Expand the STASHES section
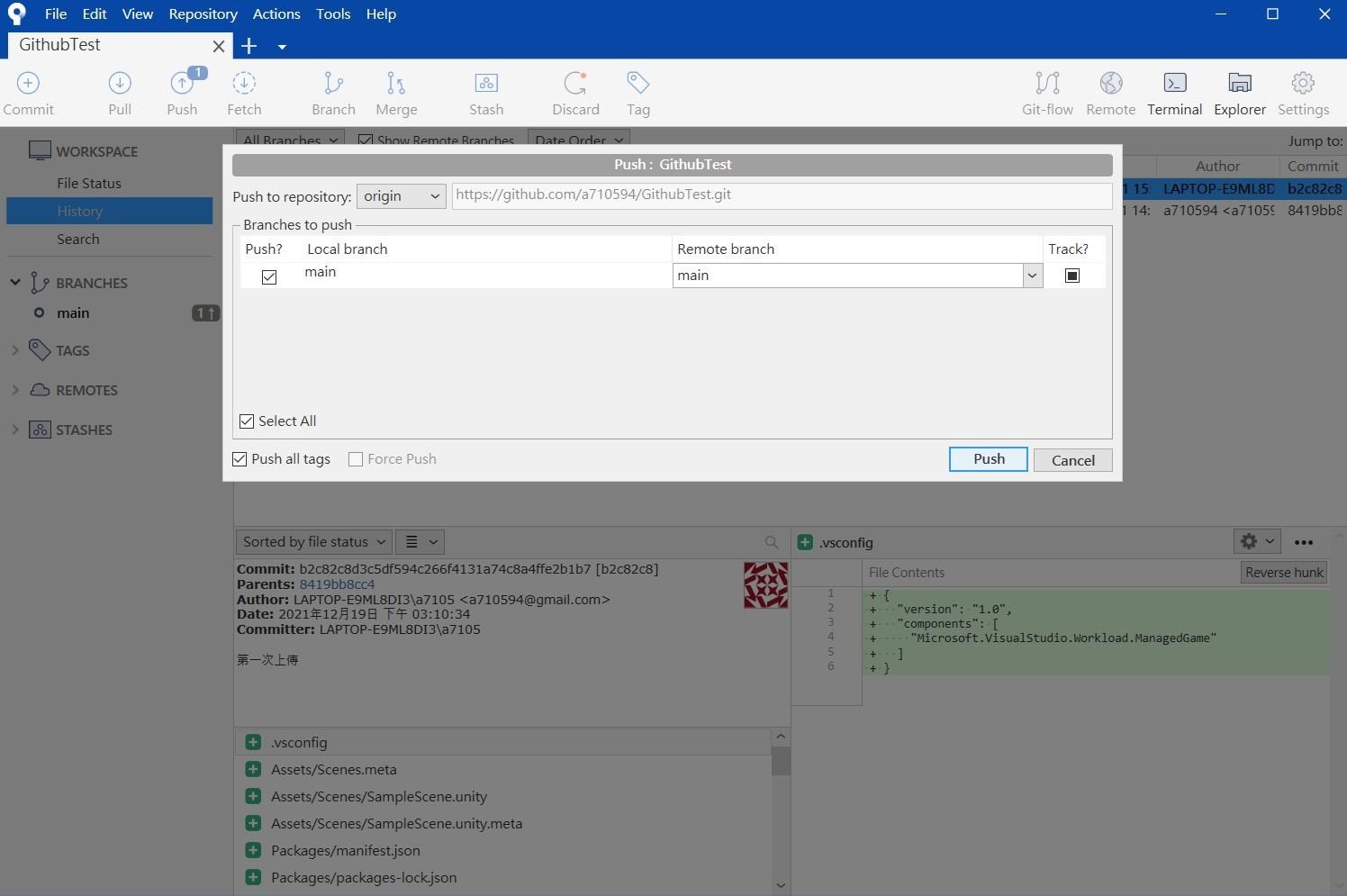The image size is (1347, 896). click(15, 430)
